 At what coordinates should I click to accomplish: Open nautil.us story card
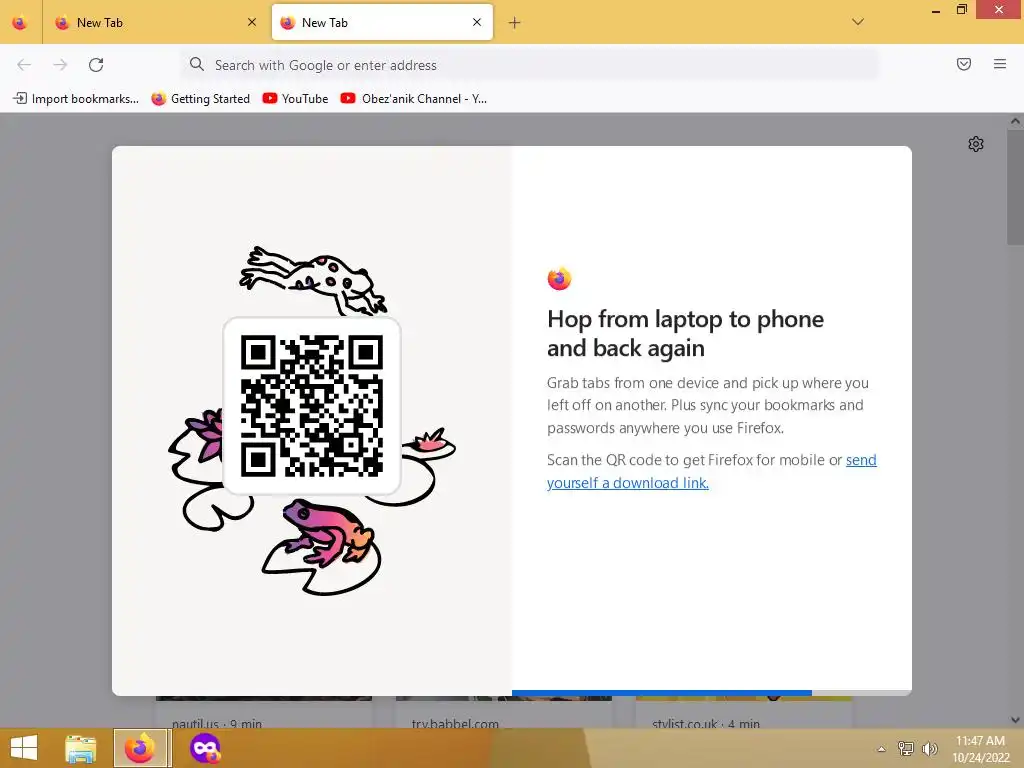pyautogui.click(x=264, y=713)
